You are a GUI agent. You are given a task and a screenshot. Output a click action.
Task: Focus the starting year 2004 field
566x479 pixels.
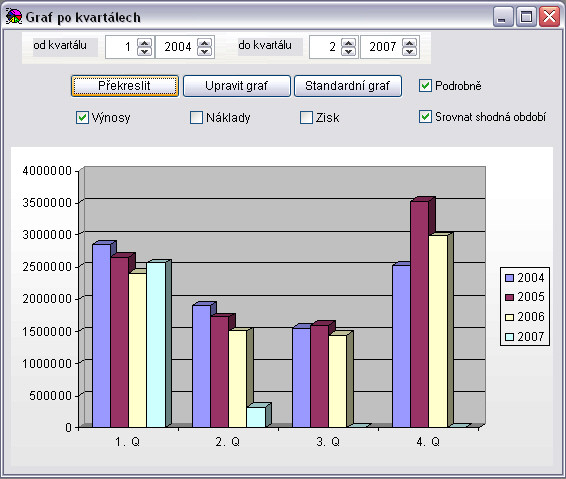coord(177,47)
